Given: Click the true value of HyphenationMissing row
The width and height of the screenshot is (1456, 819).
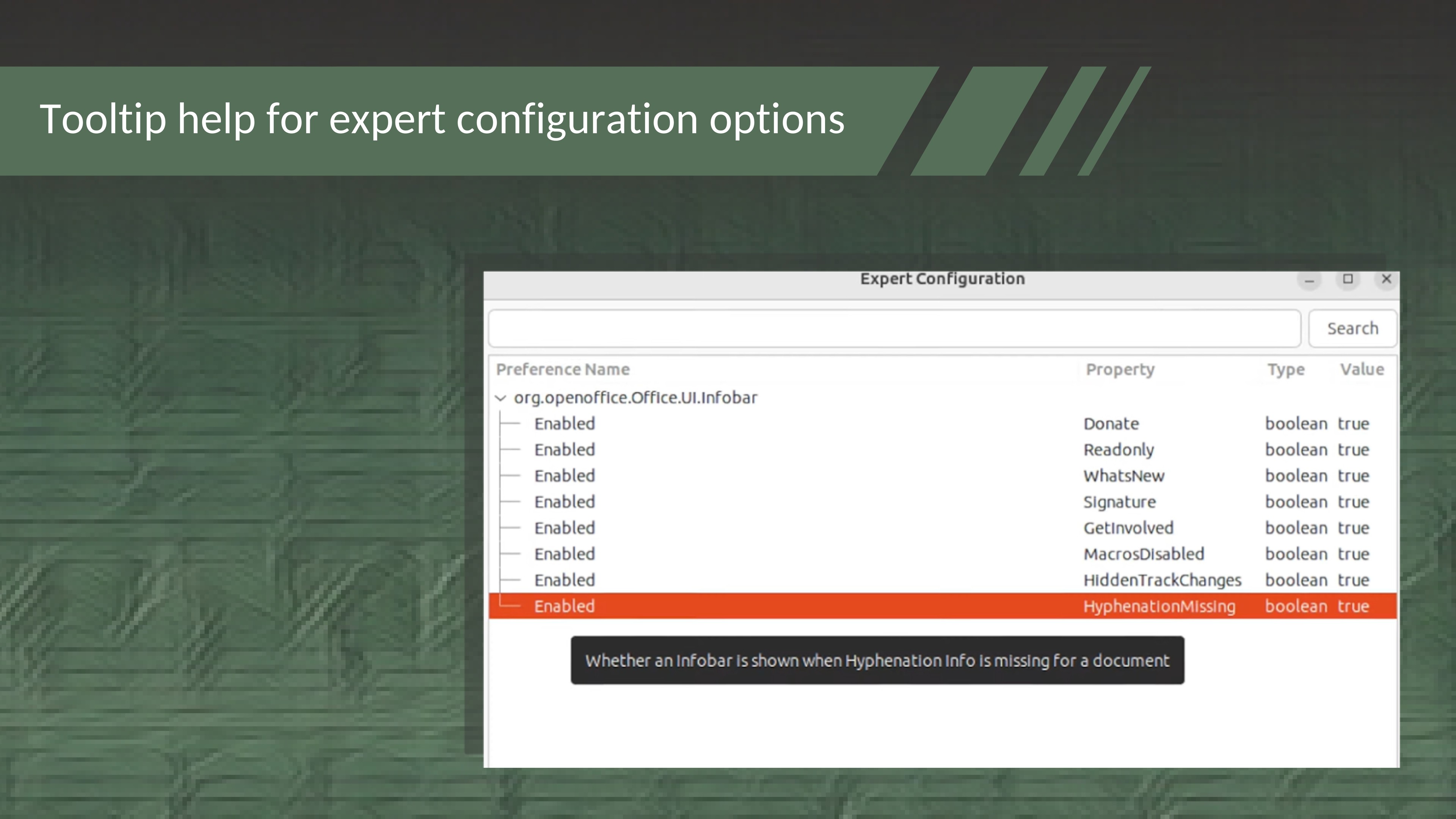Looking at the screenshot, I should pyautogui.click(x=1353, y=606).
